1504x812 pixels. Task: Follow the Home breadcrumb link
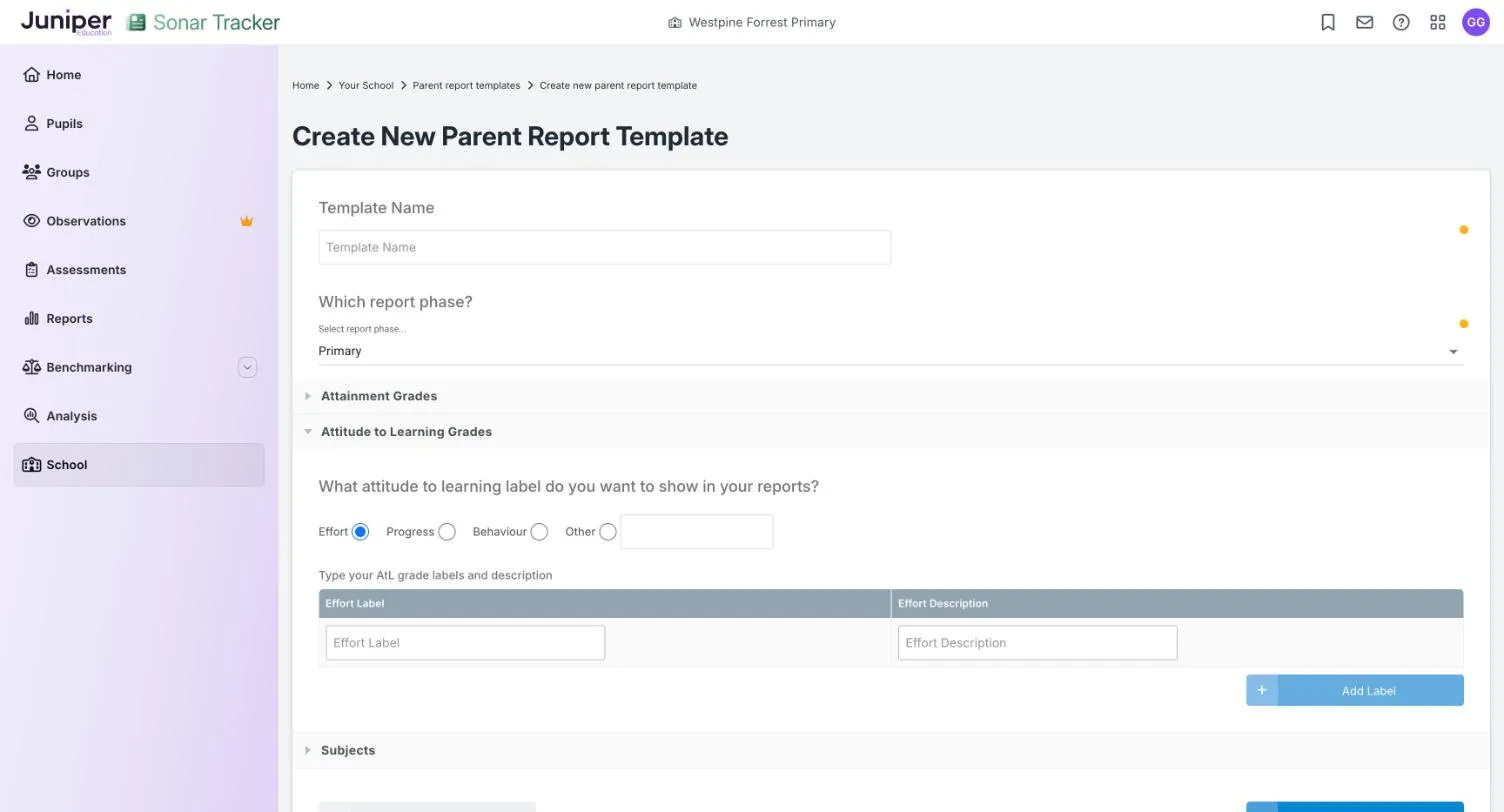pos(306,86)
